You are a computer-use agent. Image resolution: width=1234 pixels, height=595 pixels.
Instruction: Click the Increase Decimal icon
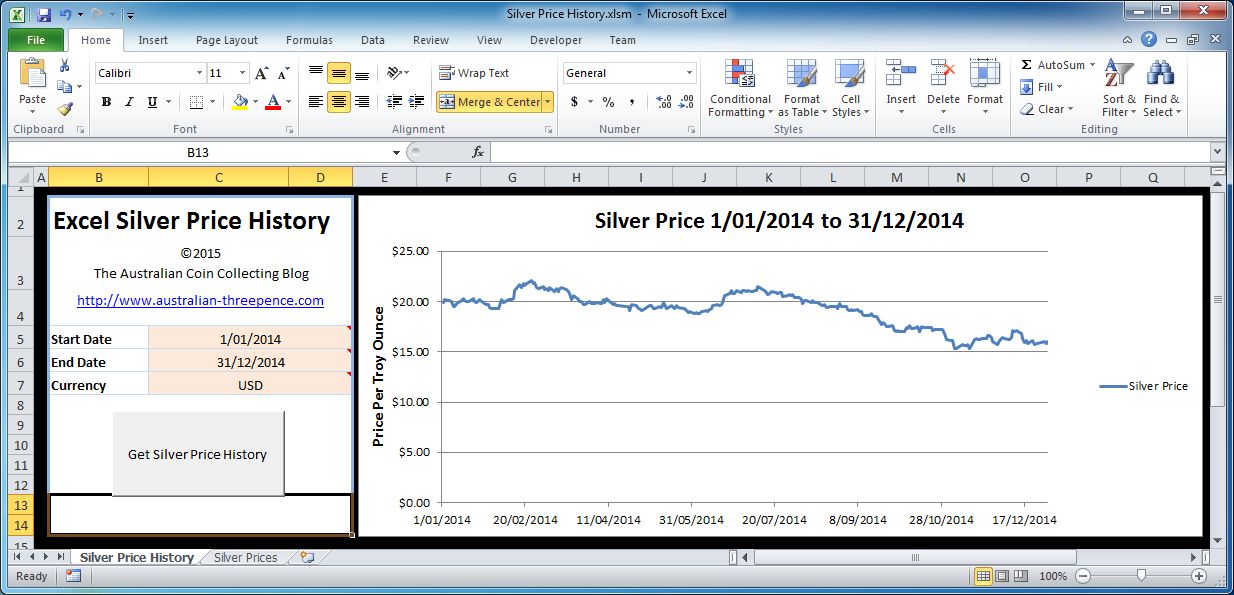click(663, 102)
